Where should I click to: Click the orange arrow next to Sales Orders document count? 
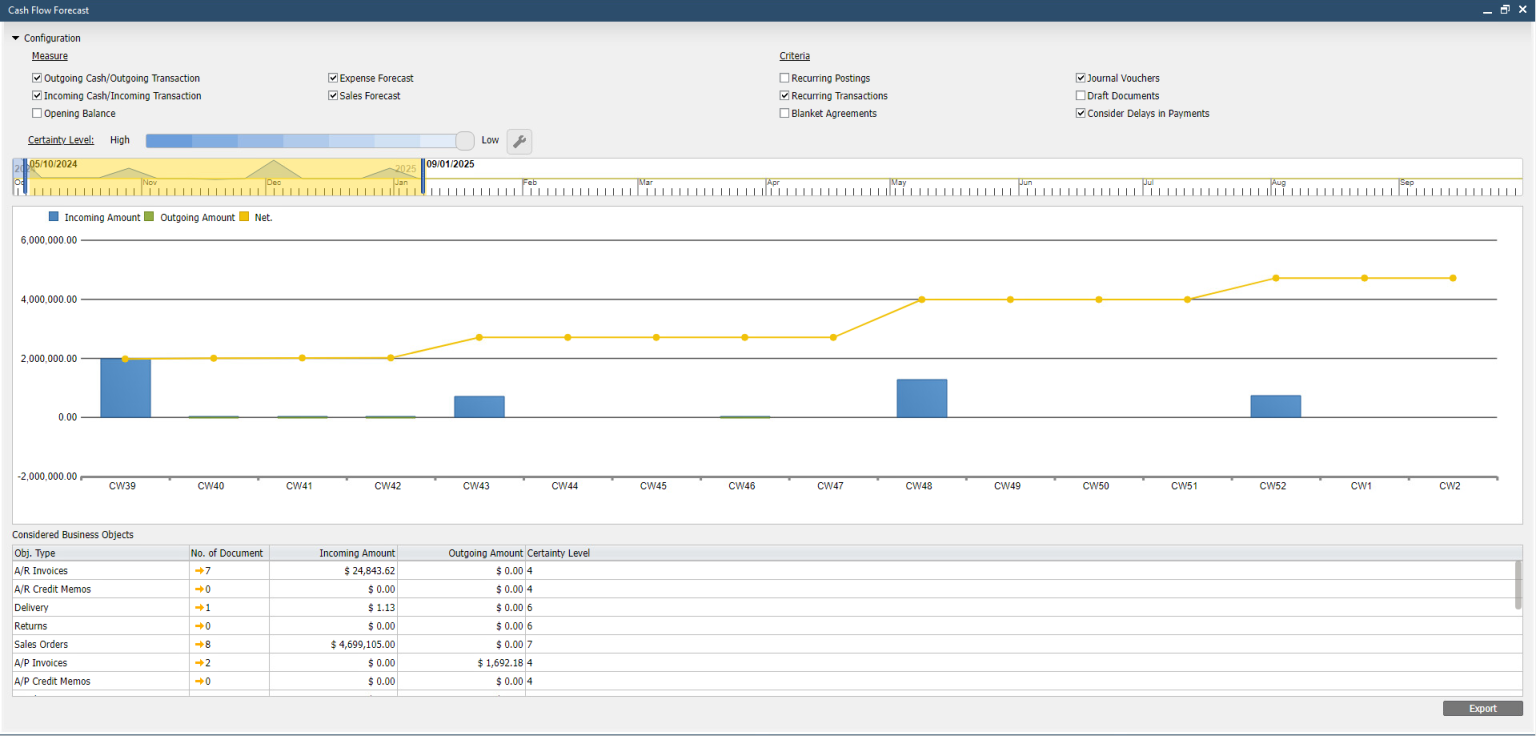198,644
